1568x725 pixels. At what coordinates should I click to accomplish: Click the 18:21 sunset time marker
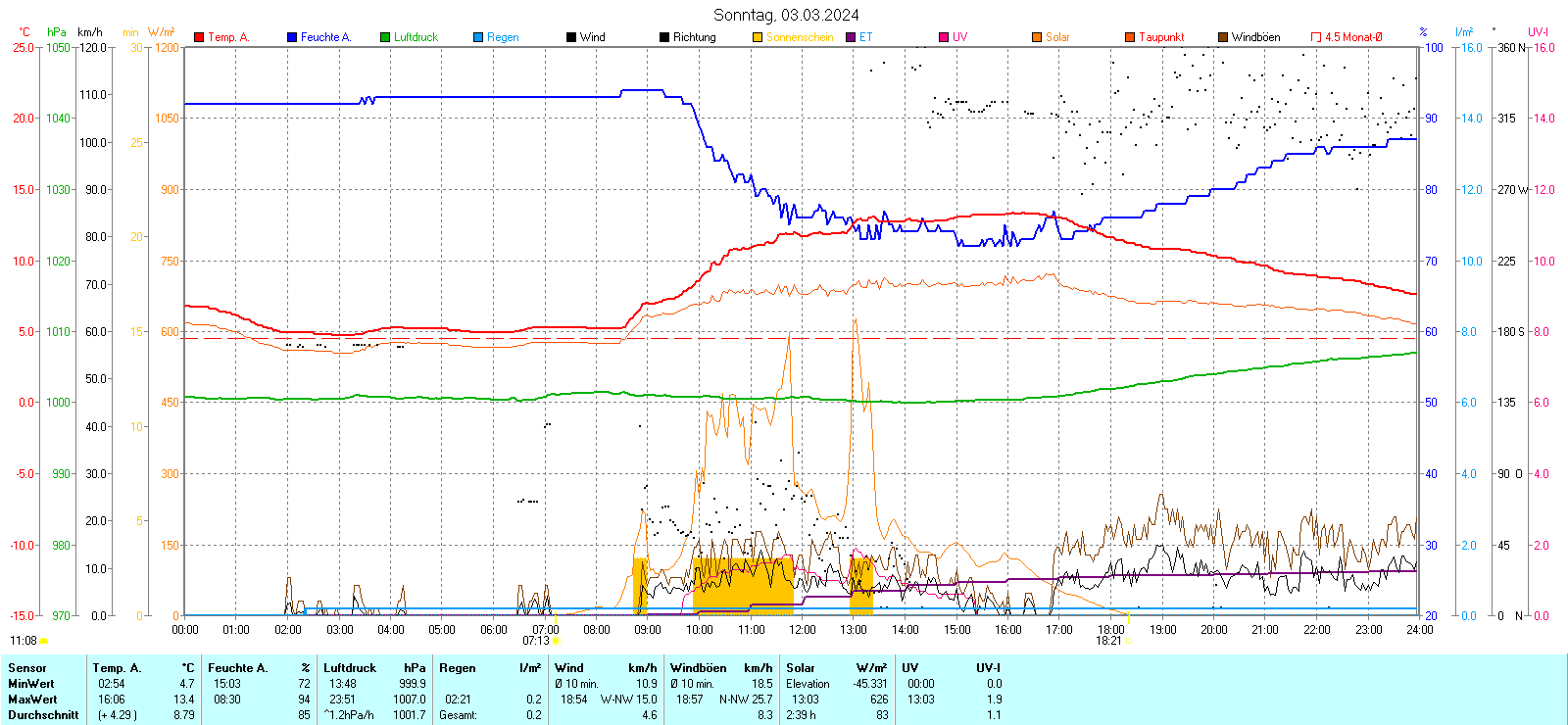pos(1108,641)
